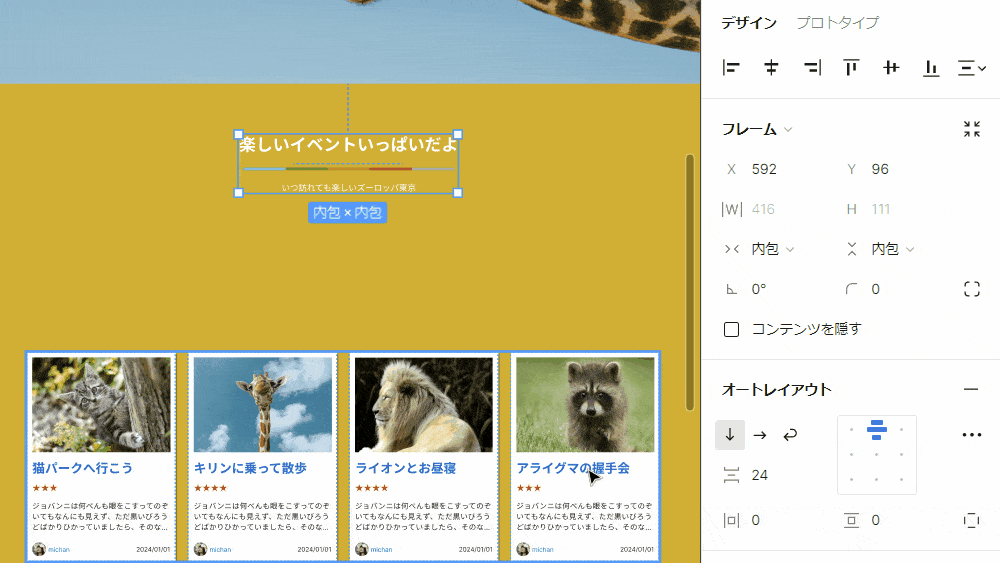Click card title ライオンとお昼寝
The image size is (1000, 563).
406,469
